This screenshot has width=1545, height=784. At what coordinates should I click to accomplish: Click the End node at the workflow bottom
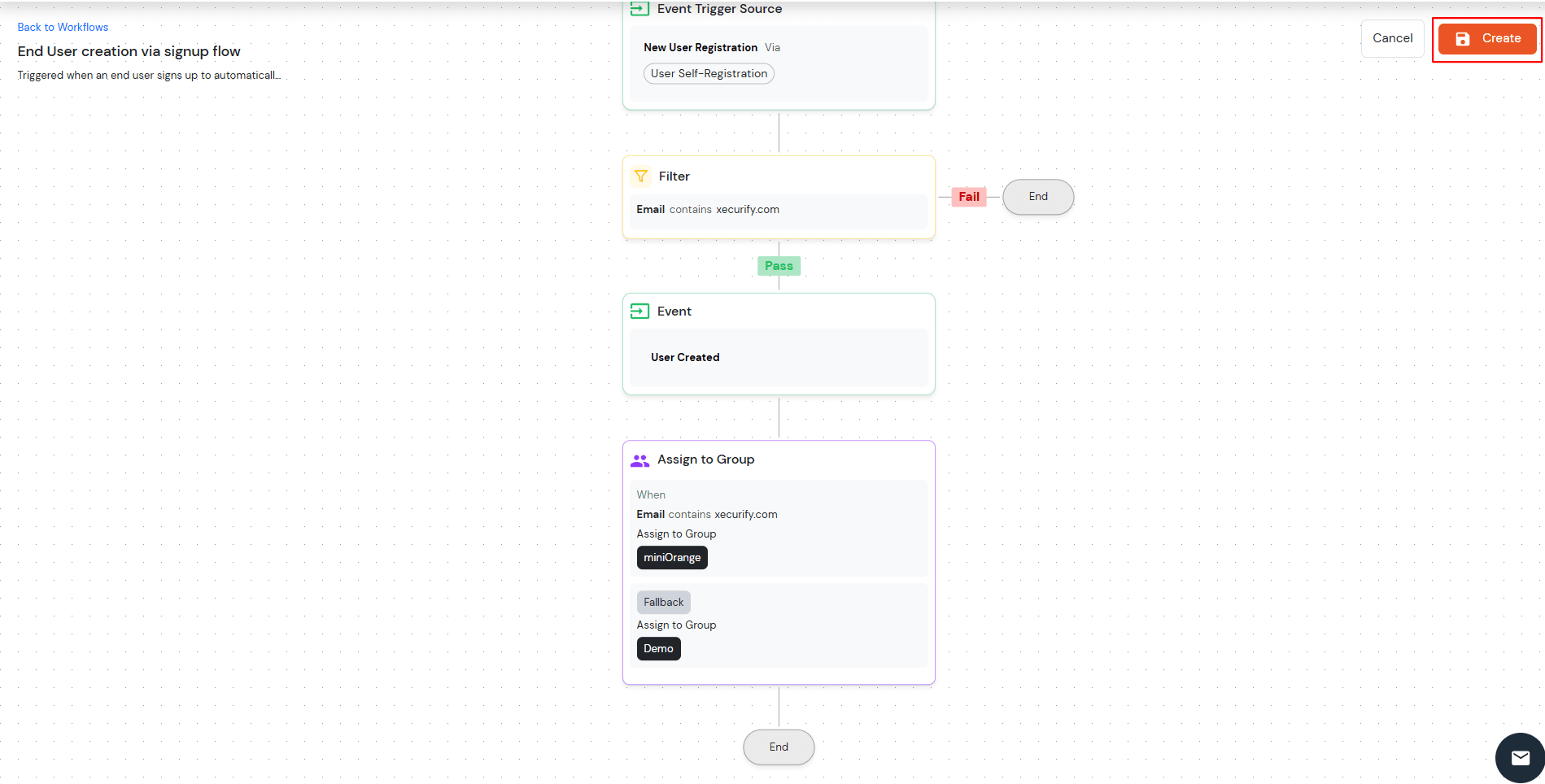[x=778, y=747]
